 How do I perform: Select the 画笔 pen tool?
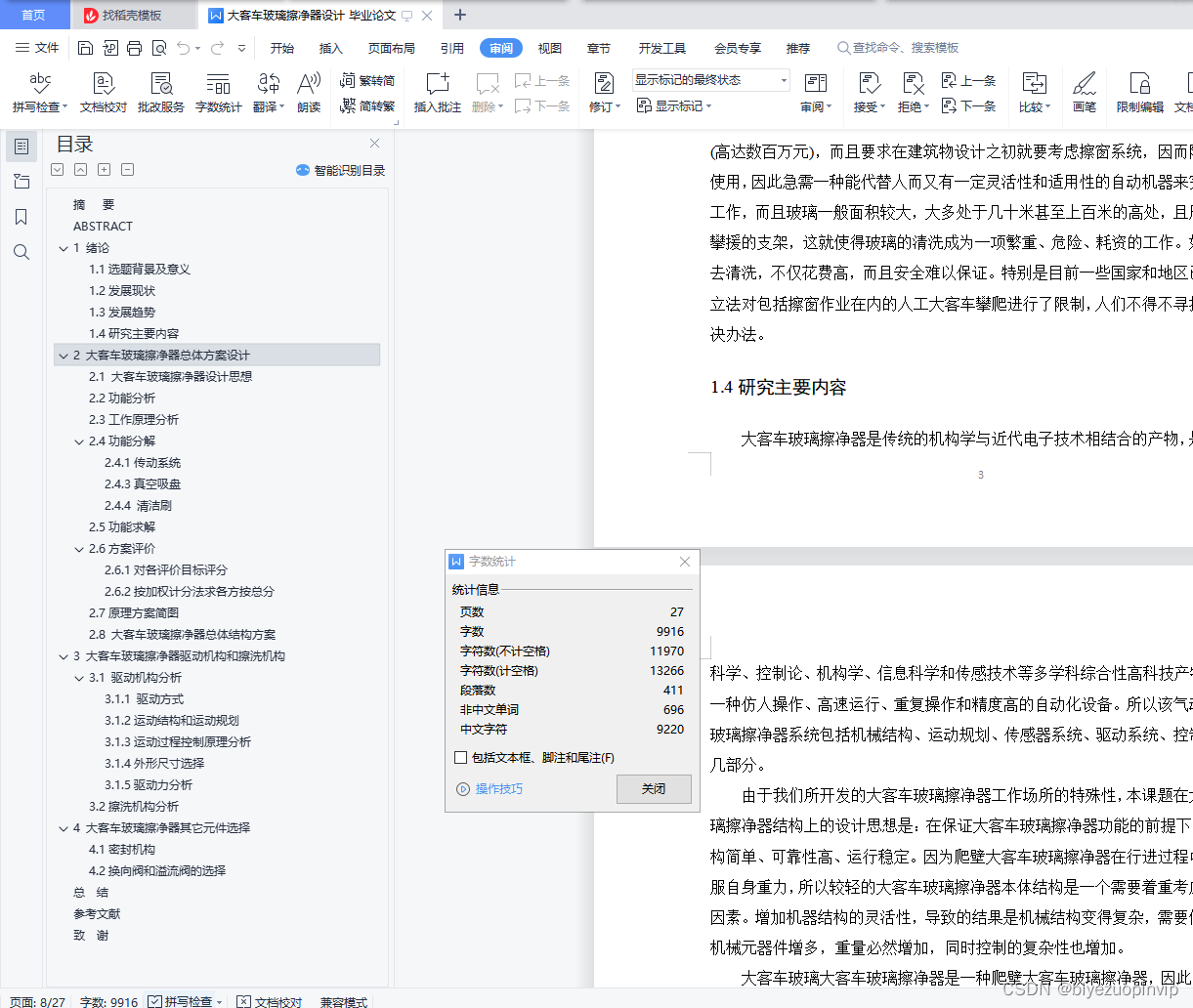tap(1084, 93)
